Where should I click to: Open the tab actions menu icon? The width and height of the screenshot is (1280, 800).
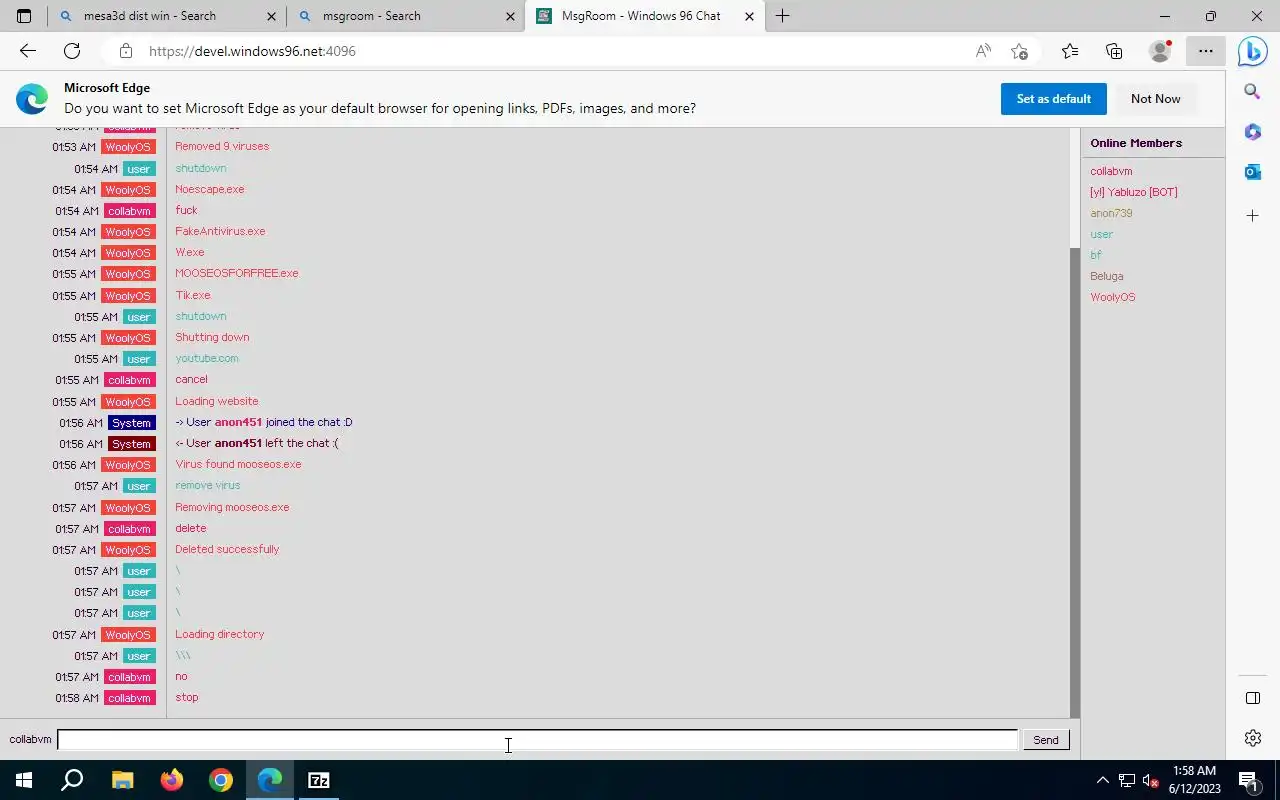[x=24, y=16]
